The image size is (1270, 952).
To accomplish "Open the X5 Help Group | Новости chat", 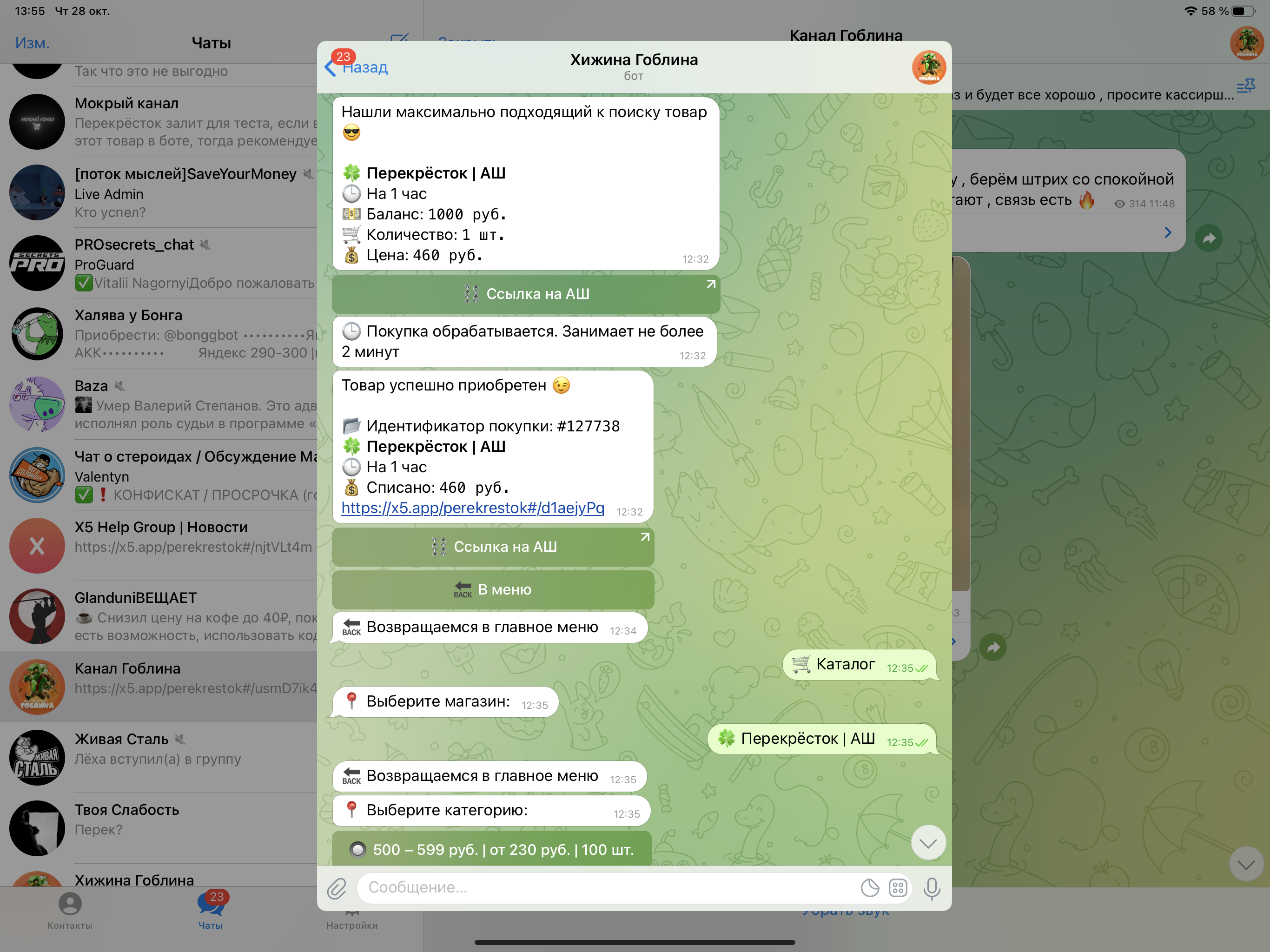I will 159,545.
